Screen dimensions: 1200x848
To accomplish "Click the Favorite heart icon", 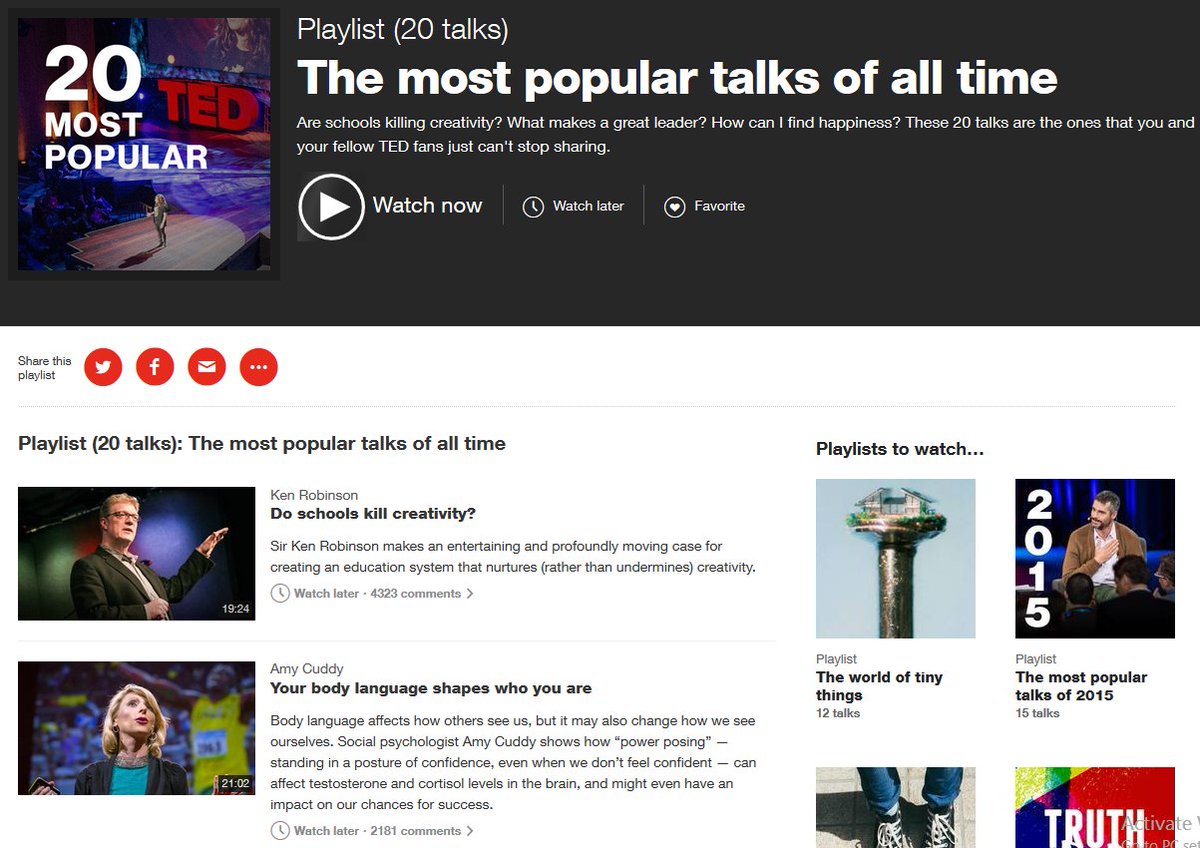I will (x=675, y=207).
